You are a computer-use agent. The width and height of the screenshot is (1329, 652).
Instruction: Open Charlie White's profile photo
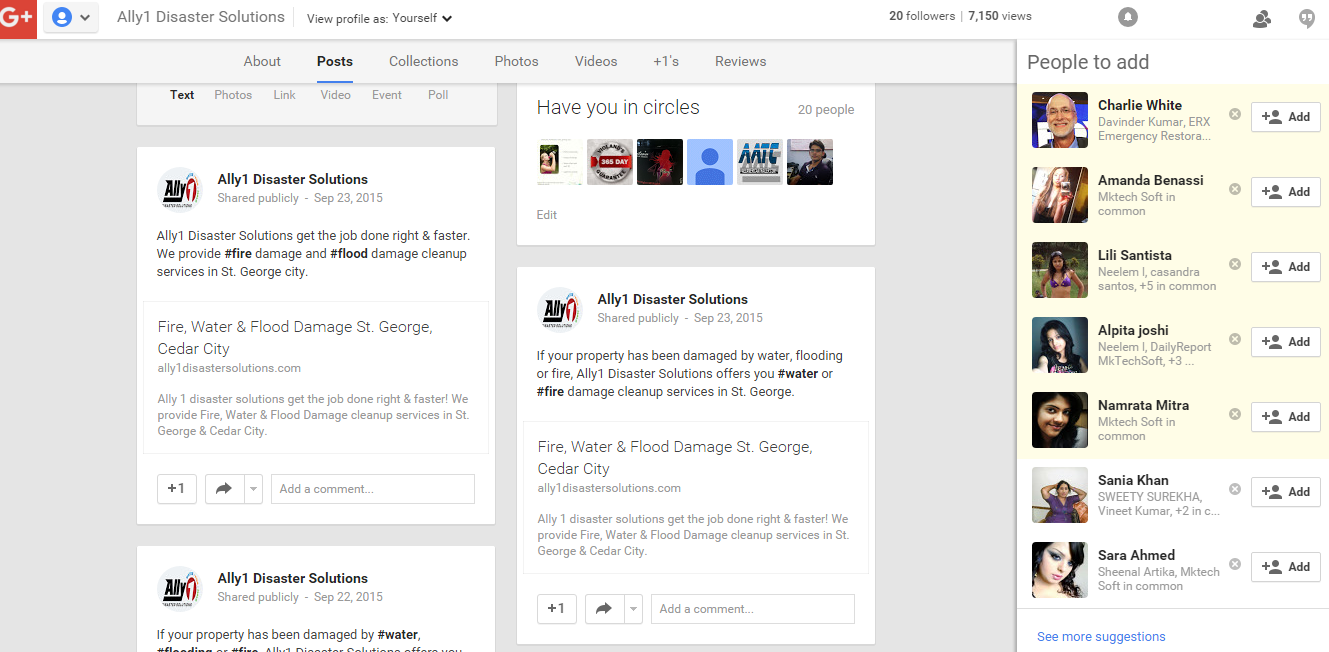click(x=1060, y=120)
